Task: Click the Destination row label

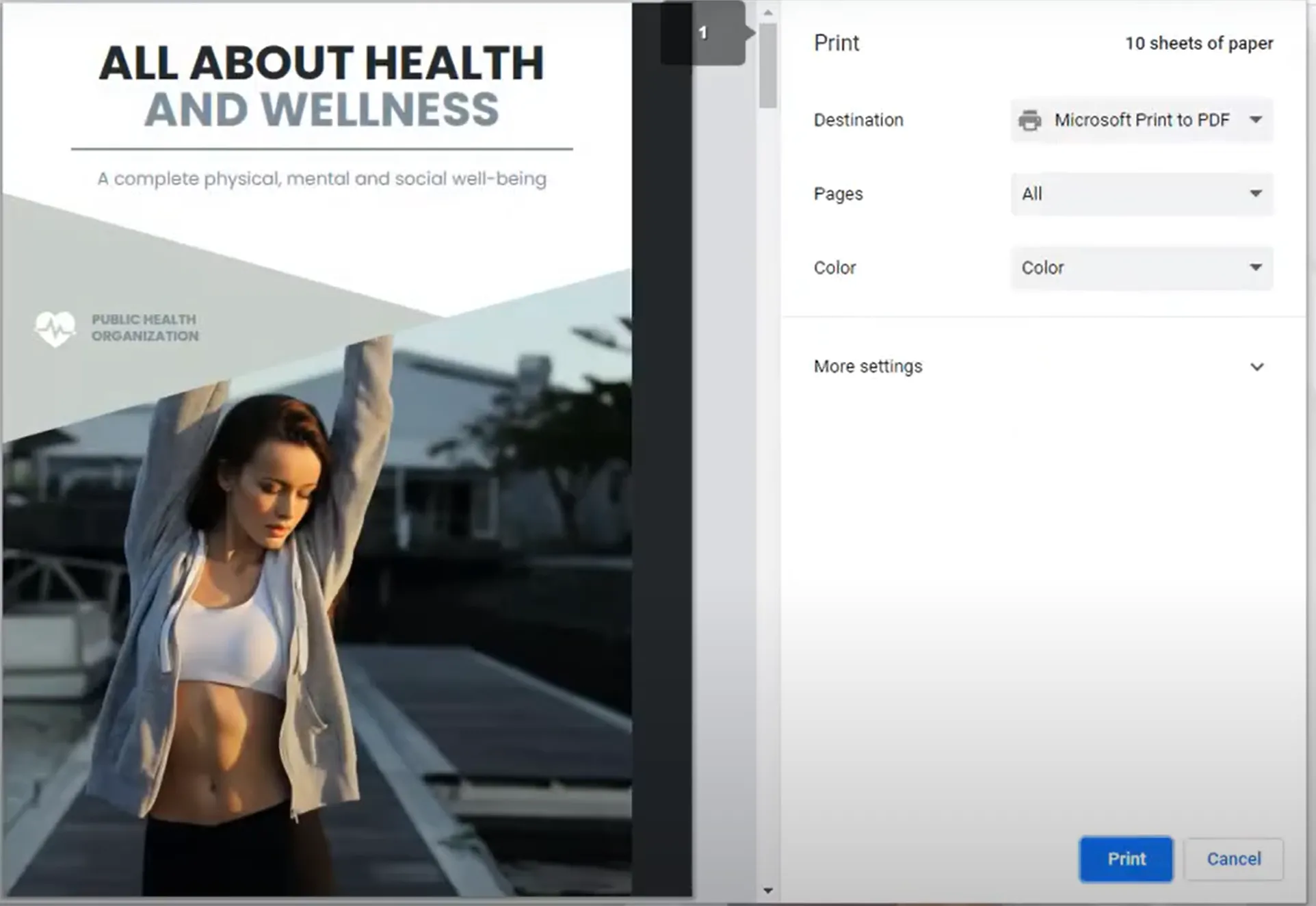Action: [x=858, y=120]
